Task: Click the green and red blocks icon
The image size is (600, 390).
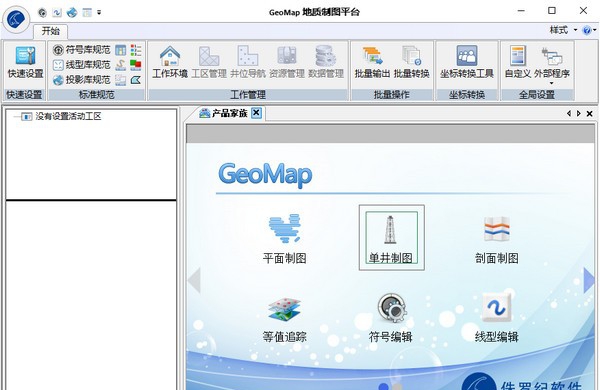Action: coord(136,65)
